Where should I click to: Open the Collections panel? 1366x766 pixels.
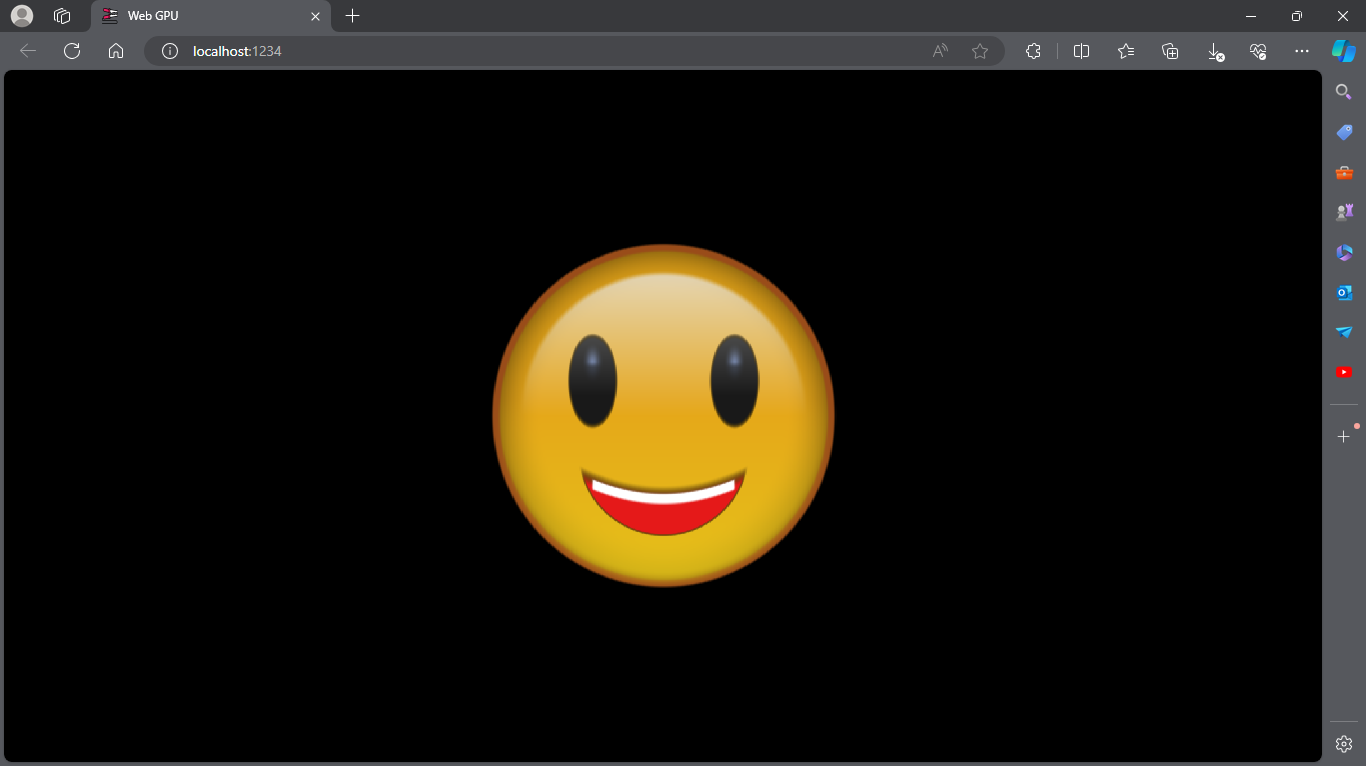coord(1169,51)
